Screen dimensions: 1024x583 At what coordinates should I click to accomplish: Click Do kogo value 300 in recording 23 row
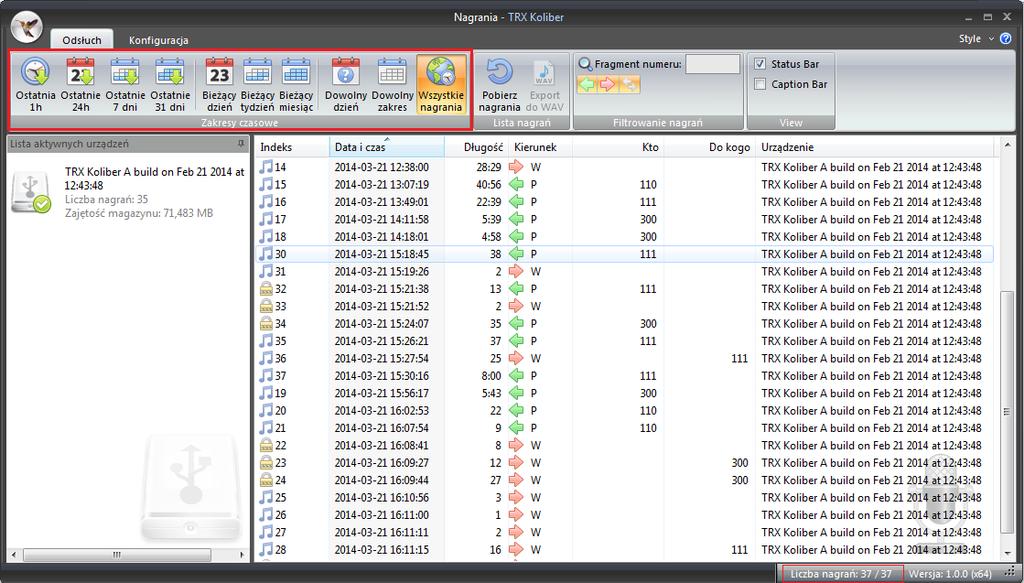pyautogui.click(x=739, y=462)
